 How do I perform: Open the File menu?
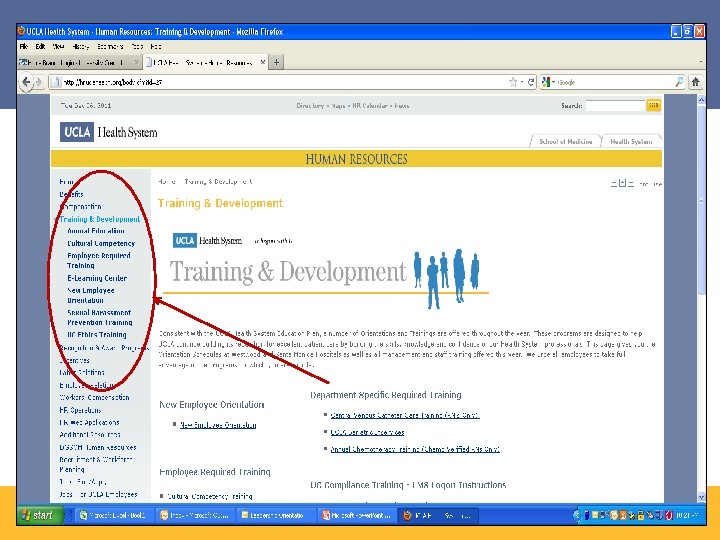pos(24,46)
